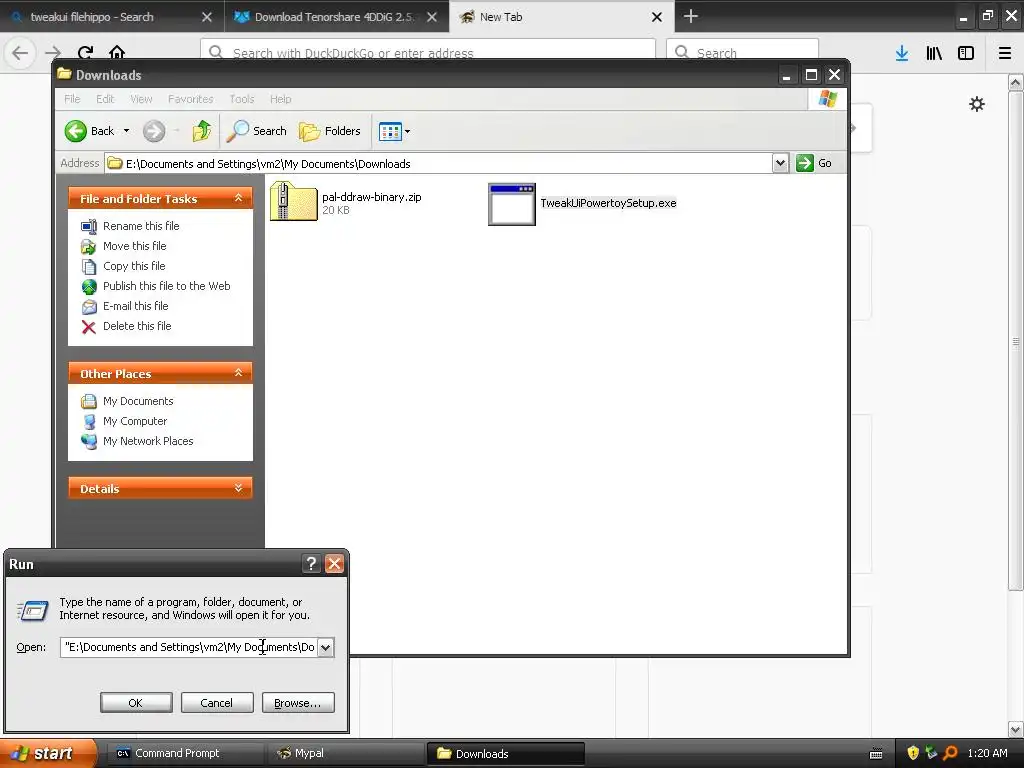The width and height of the screenshot is (1024, 768).
Task: Click TweakUiPowertoySetup.exe file name
Action: (608, 203)
